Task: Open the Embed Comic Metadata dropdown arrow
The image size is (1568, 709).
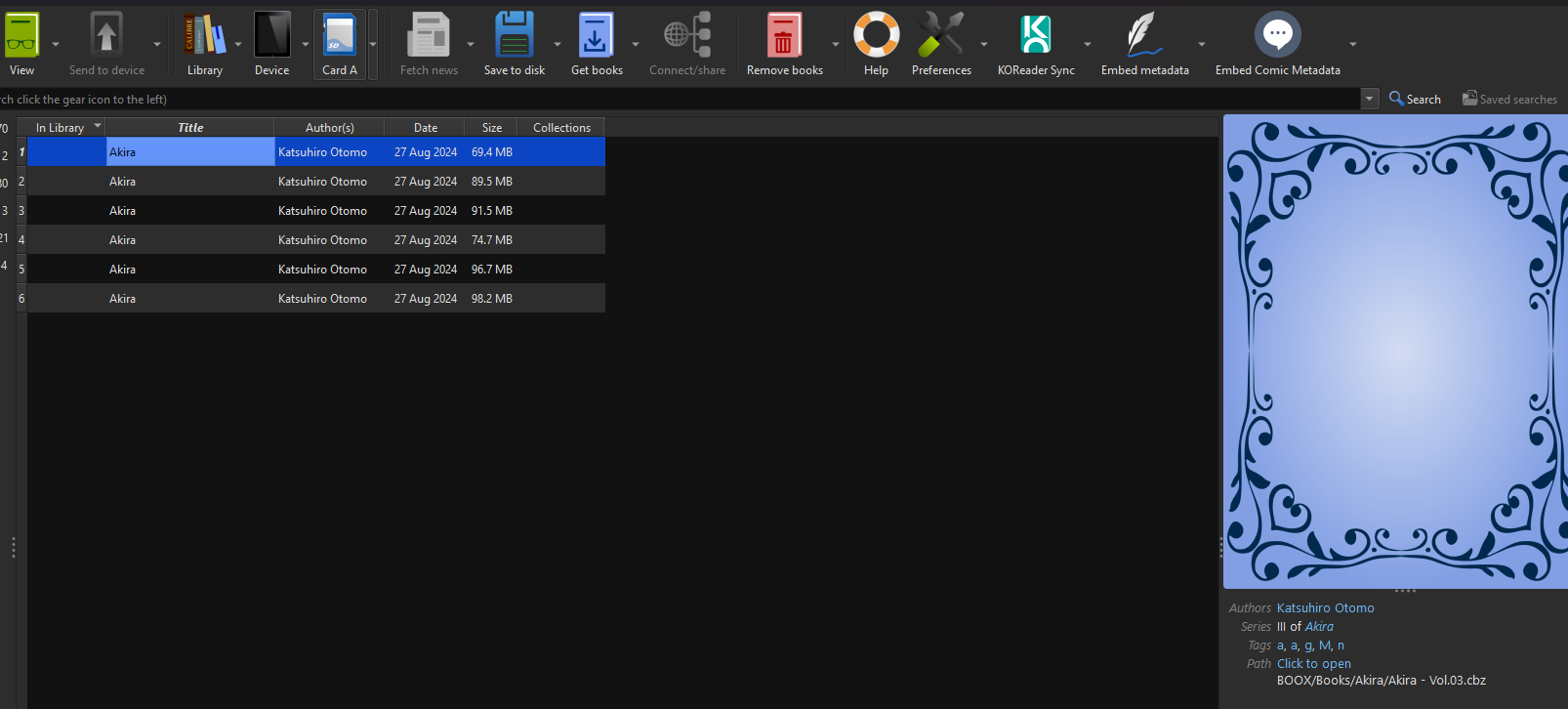Action: click(x=1353, y=44)
